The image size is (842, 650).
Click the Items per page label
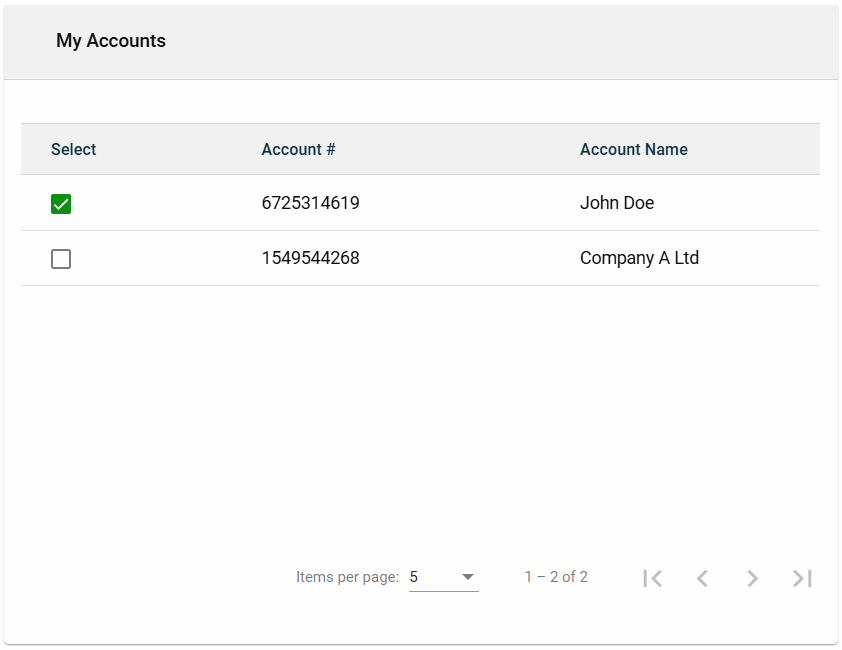[347, 577]
